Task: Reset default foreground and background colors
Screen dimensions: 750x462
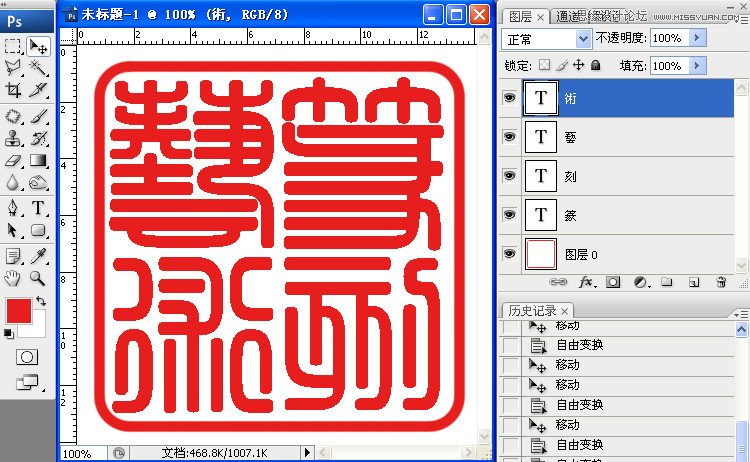Action: click(x=8, y=333)
